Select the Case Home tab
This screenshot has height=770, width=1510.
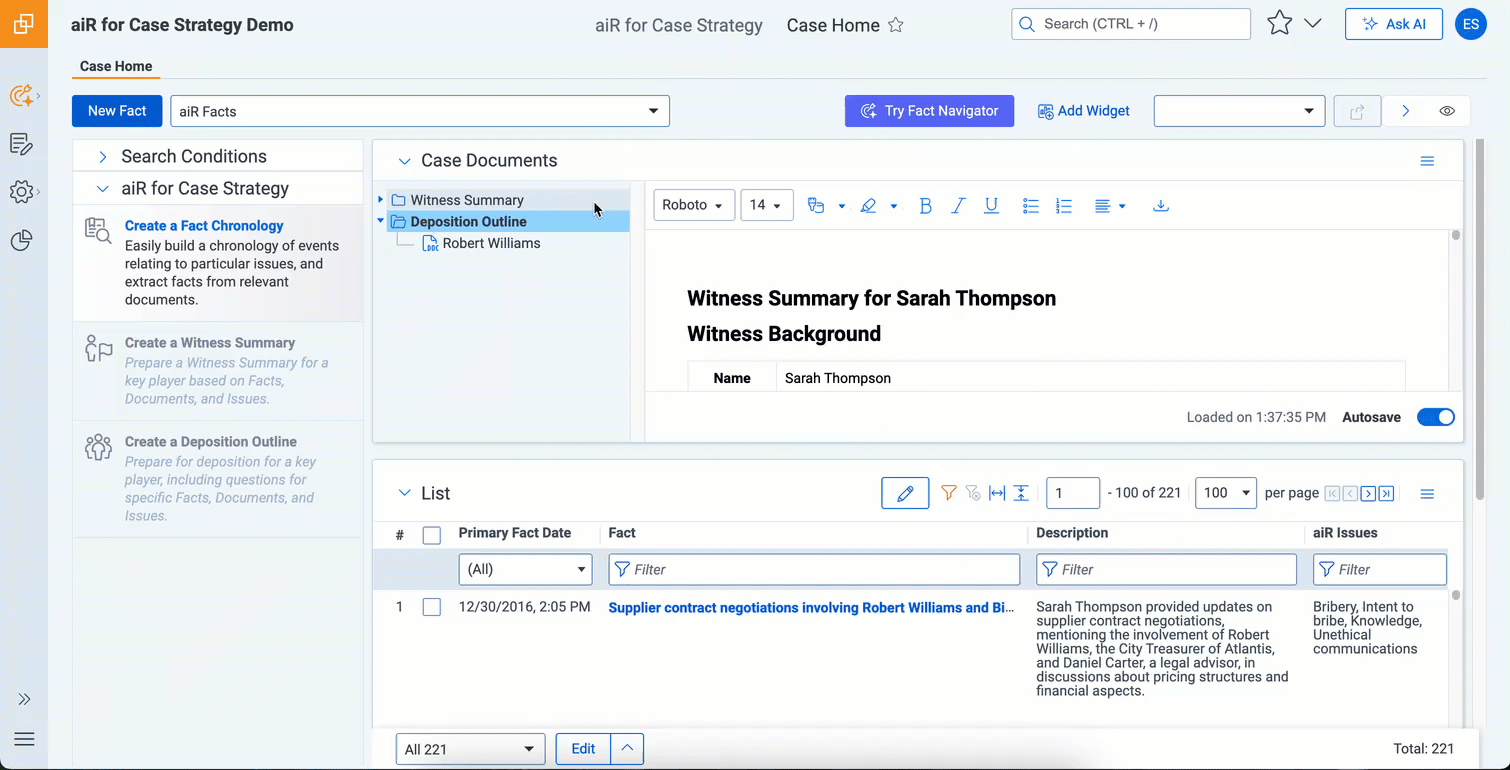click(116, 66)
